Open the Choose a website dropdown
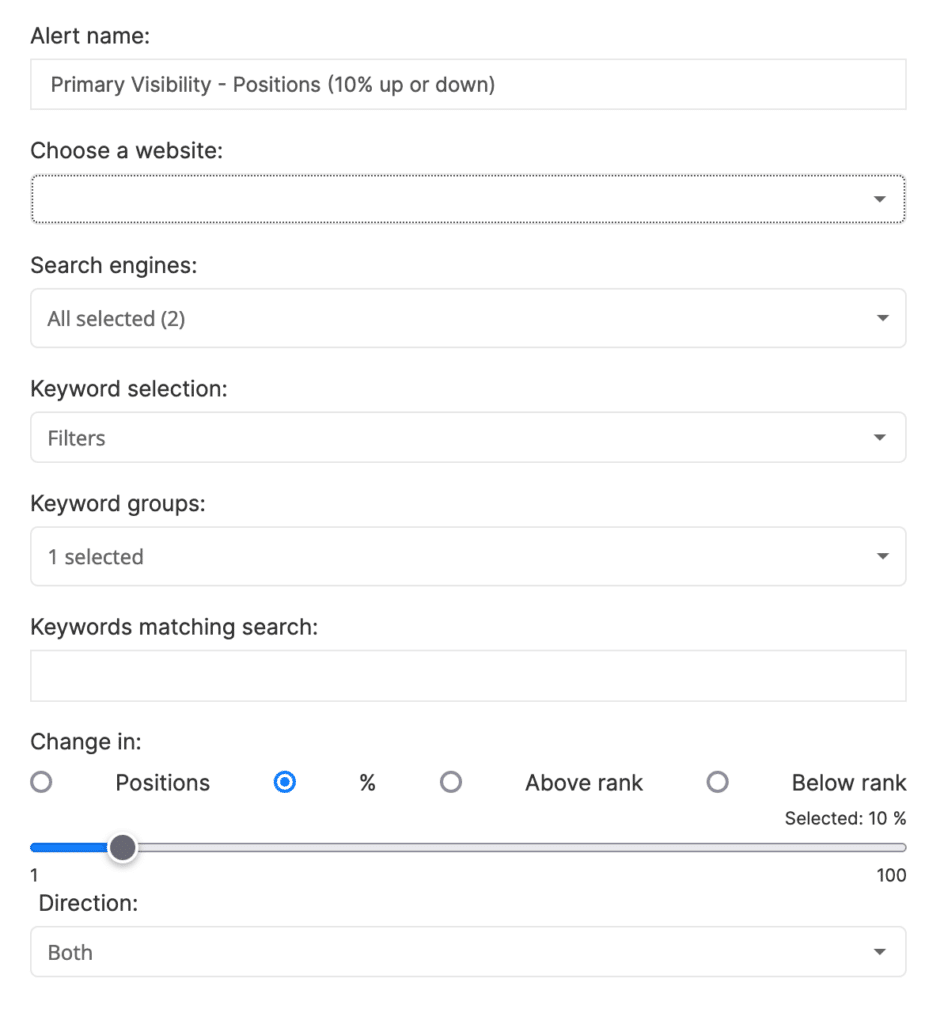The height and width of the screenshot is (1024, 940). 468,199
